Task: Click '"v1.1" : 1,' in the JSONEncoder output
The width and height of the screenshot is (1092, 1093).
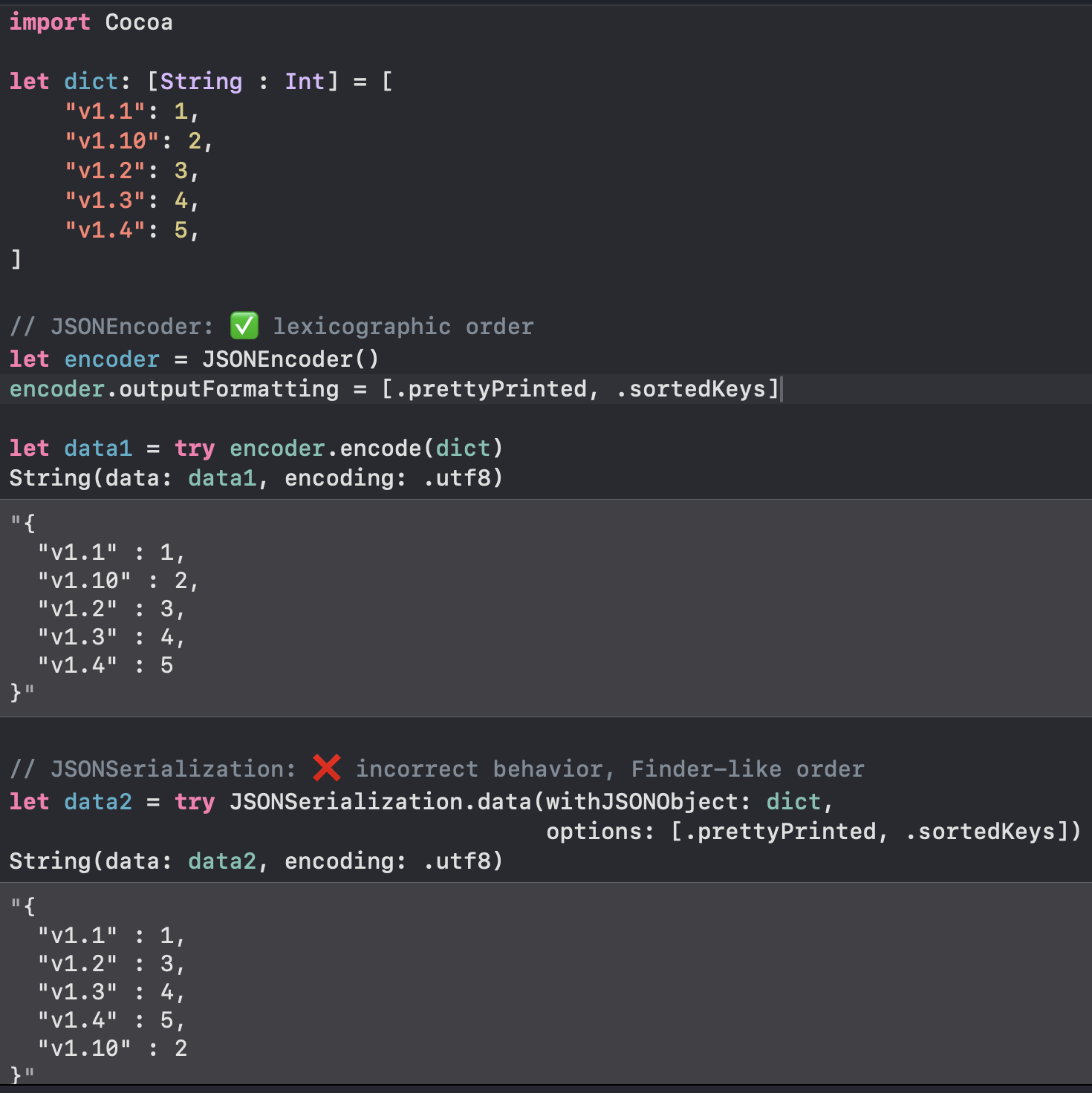Action: pyautogui.click(x=111, y=552)
